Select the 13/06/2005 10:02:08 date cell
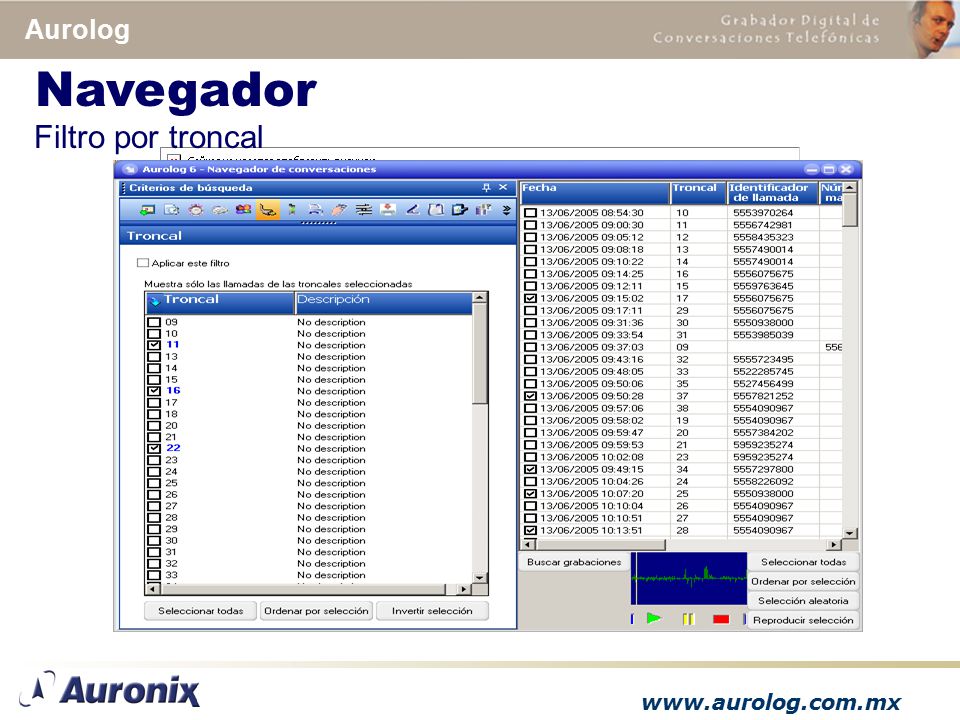960x720 pixels. (591, 457)
